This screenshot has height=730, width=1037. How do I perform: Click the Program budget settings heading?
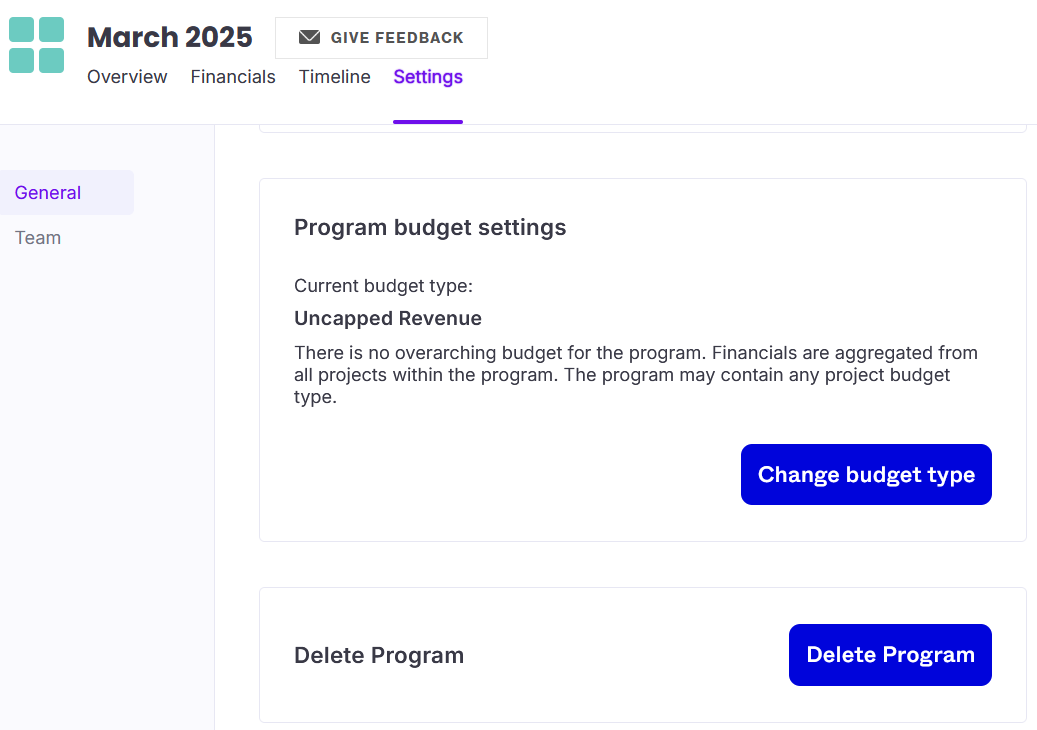coord(430,227)
